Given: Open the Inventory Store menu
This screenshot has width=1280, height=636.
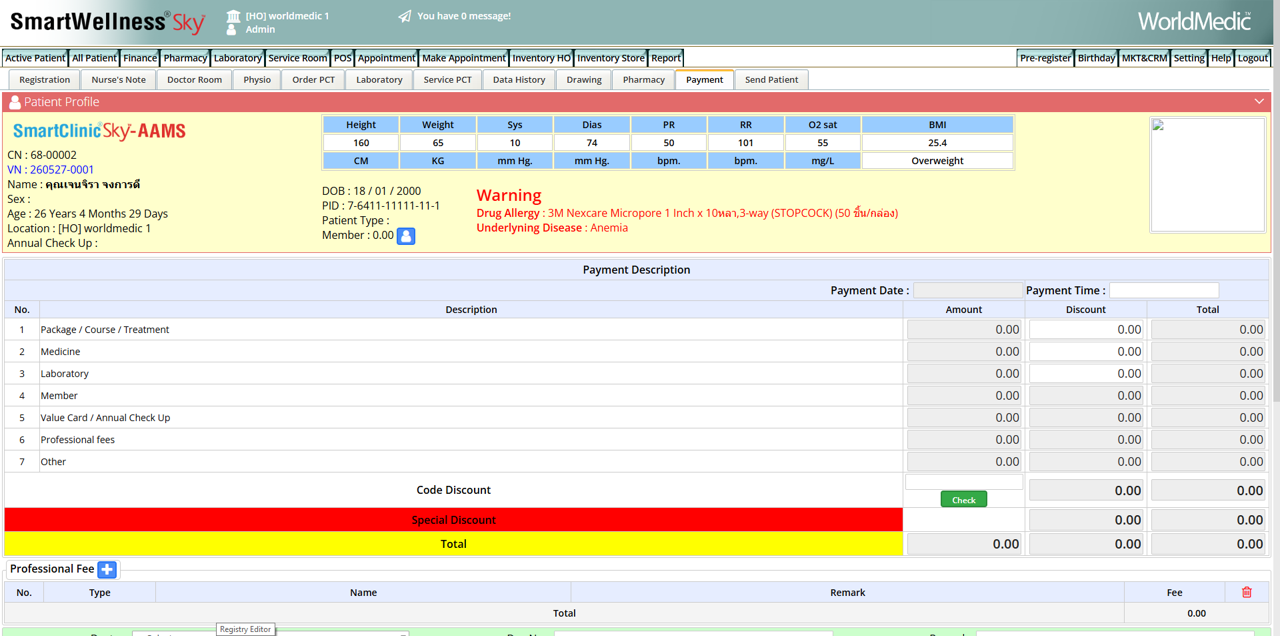Looking at the screenshot, I should tap(611, 58).
